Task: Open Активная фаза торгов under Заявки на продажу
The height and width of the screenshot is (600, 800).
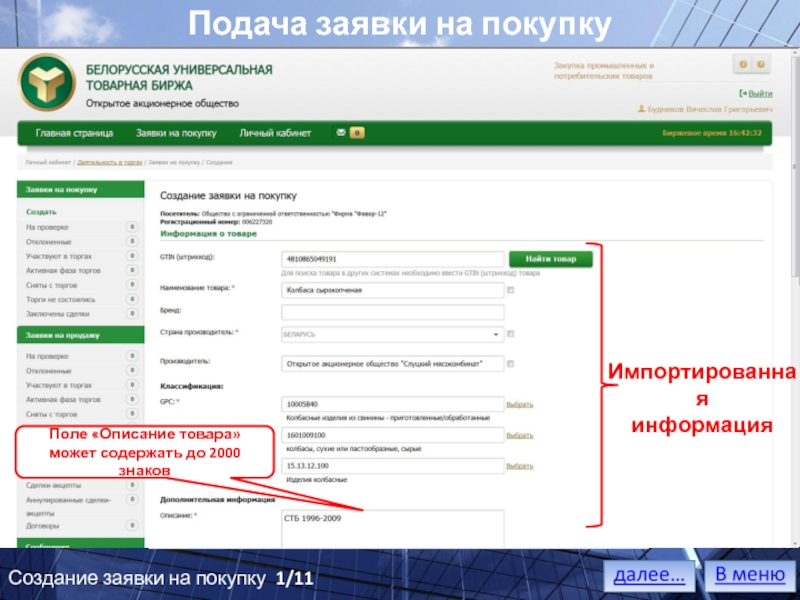Action: (x=63, y=399)
